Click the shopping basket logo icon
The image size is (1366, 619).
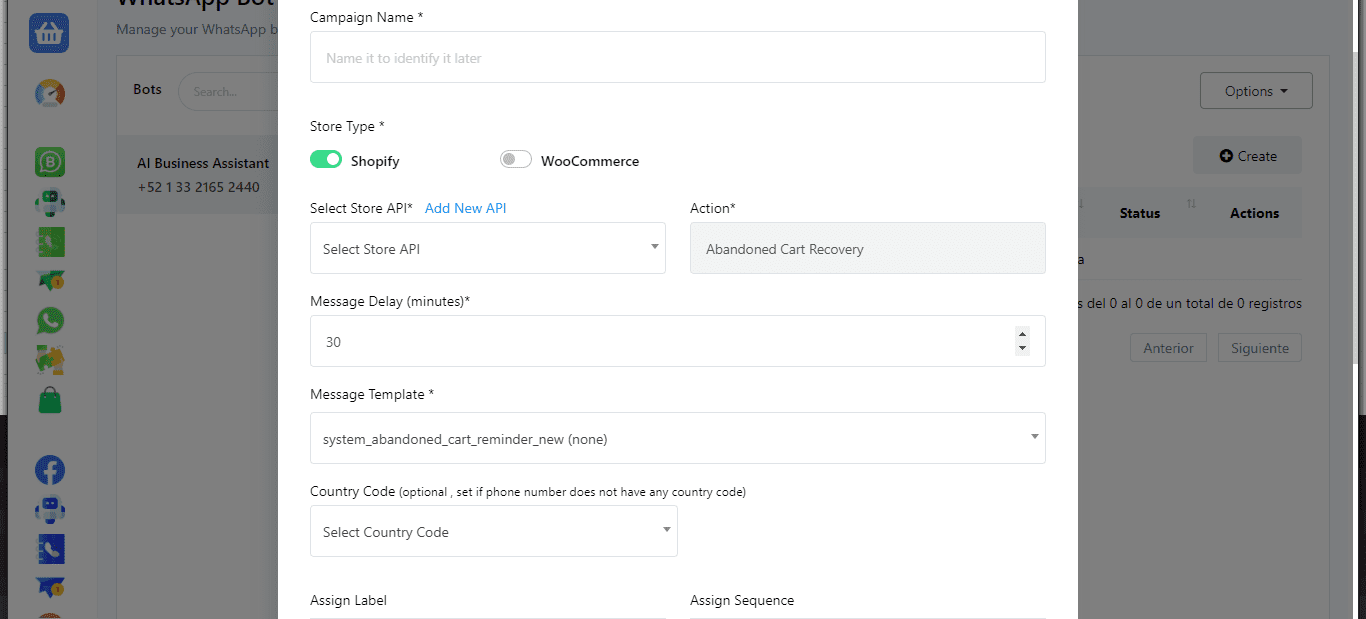click(49, 33)
